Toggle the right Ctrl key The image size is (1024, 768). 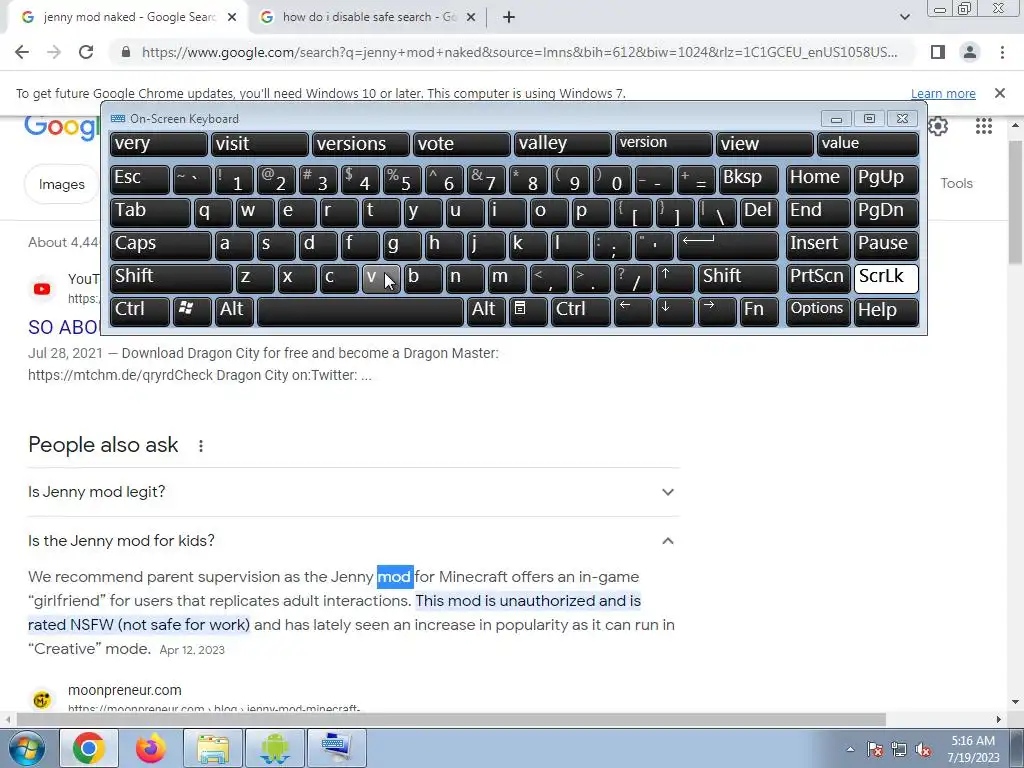pyautogui.click(x=581, y=312)
